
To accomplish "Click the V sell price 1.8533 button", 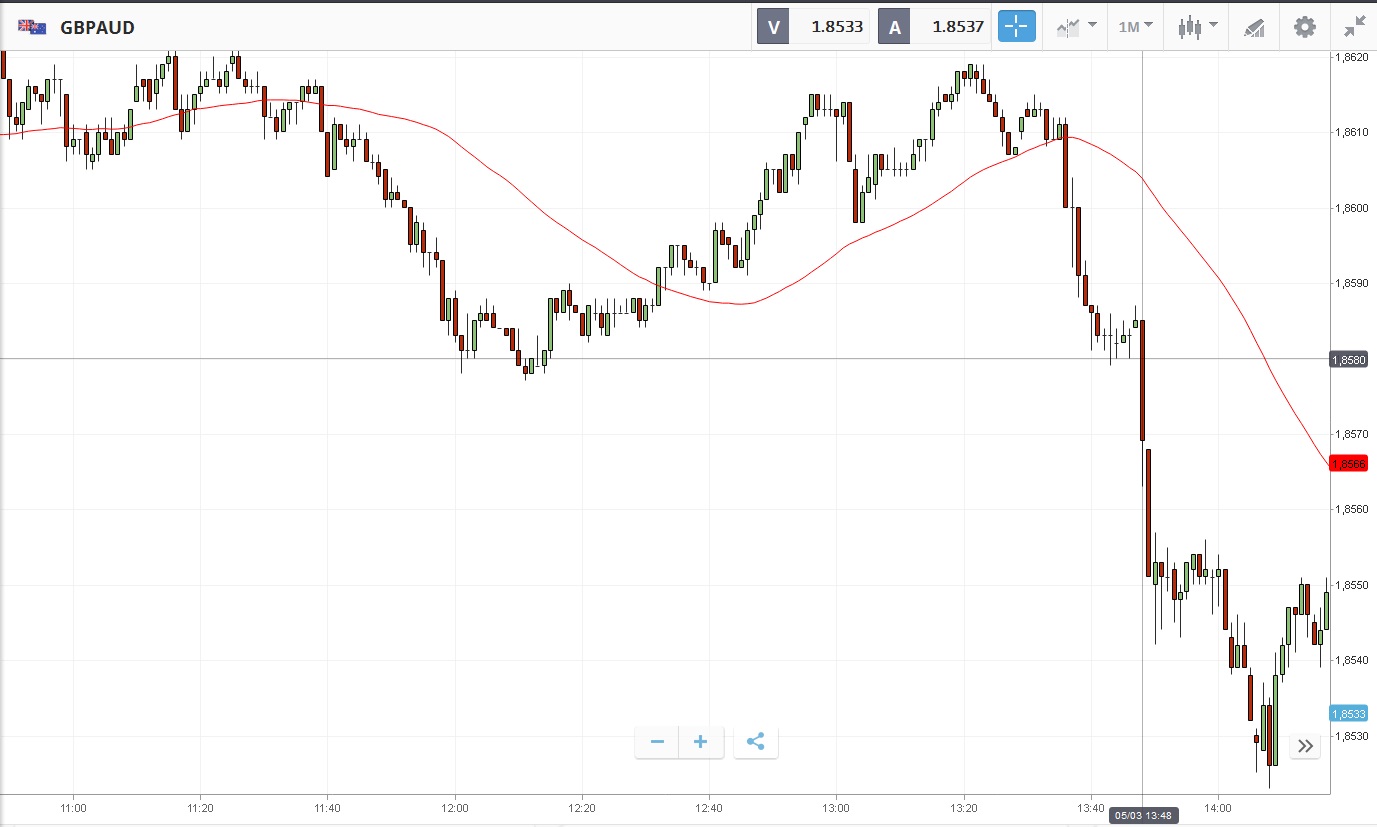I will click(814, 27).
